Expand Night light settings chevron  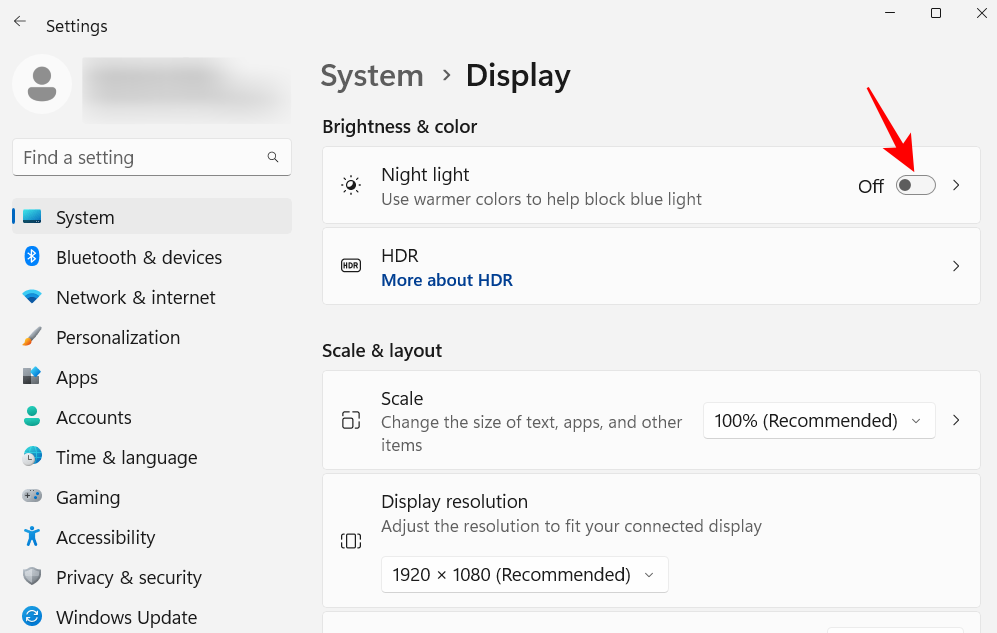pos(956,185)
